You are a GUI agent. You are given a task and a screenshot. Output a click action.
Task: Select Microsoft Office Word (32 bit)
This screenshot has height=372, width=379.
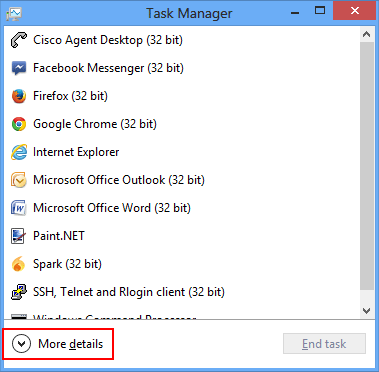click(182, 208)
